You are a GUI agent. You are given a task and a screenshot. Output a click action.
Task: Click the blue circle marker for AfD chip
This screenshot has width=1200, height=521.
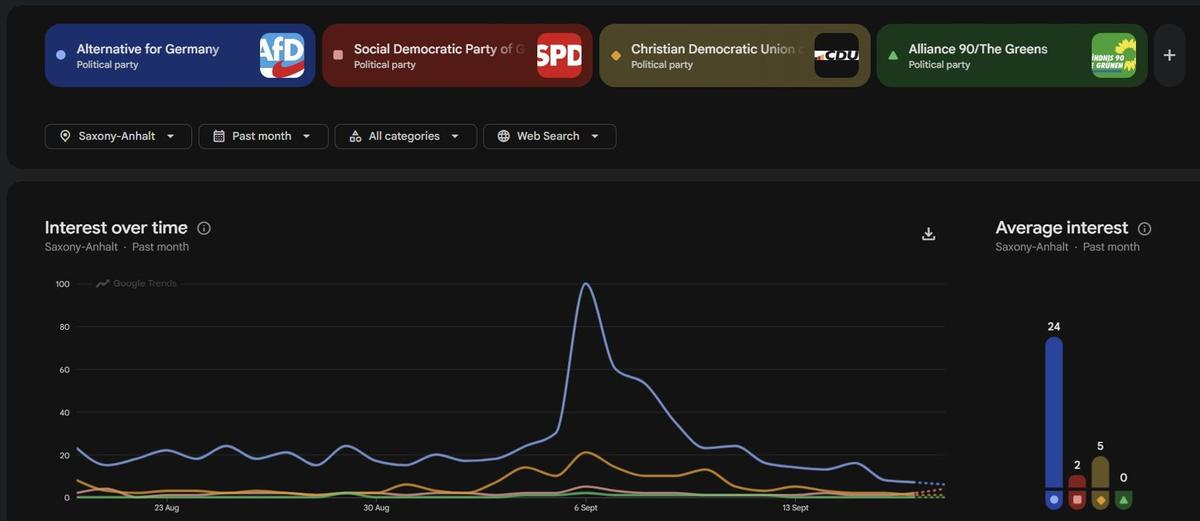click(x=61, y=55)
